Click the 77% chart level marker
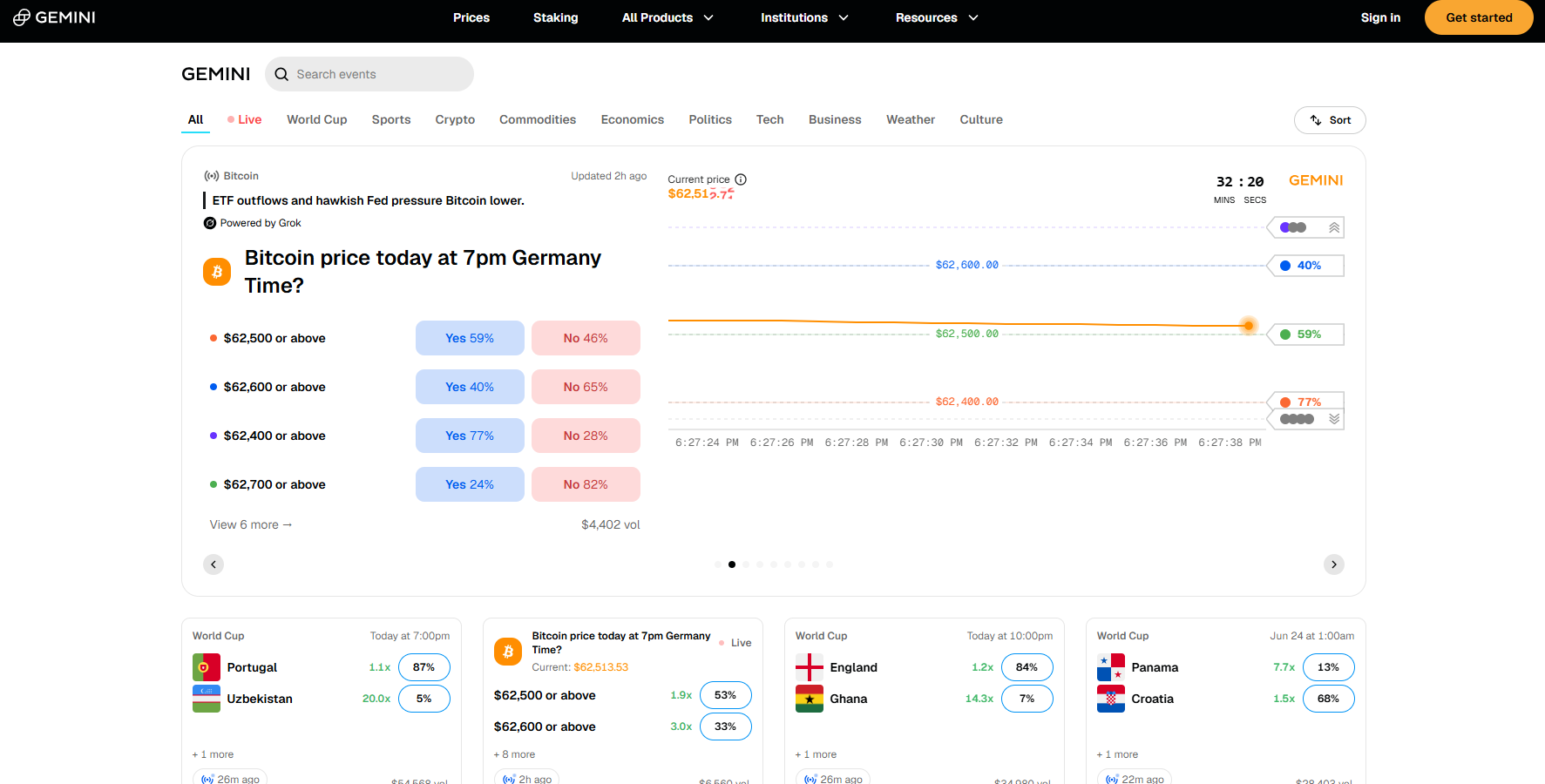The width and height of the screenshot is (1545, 784). (x=1305, y=402)
